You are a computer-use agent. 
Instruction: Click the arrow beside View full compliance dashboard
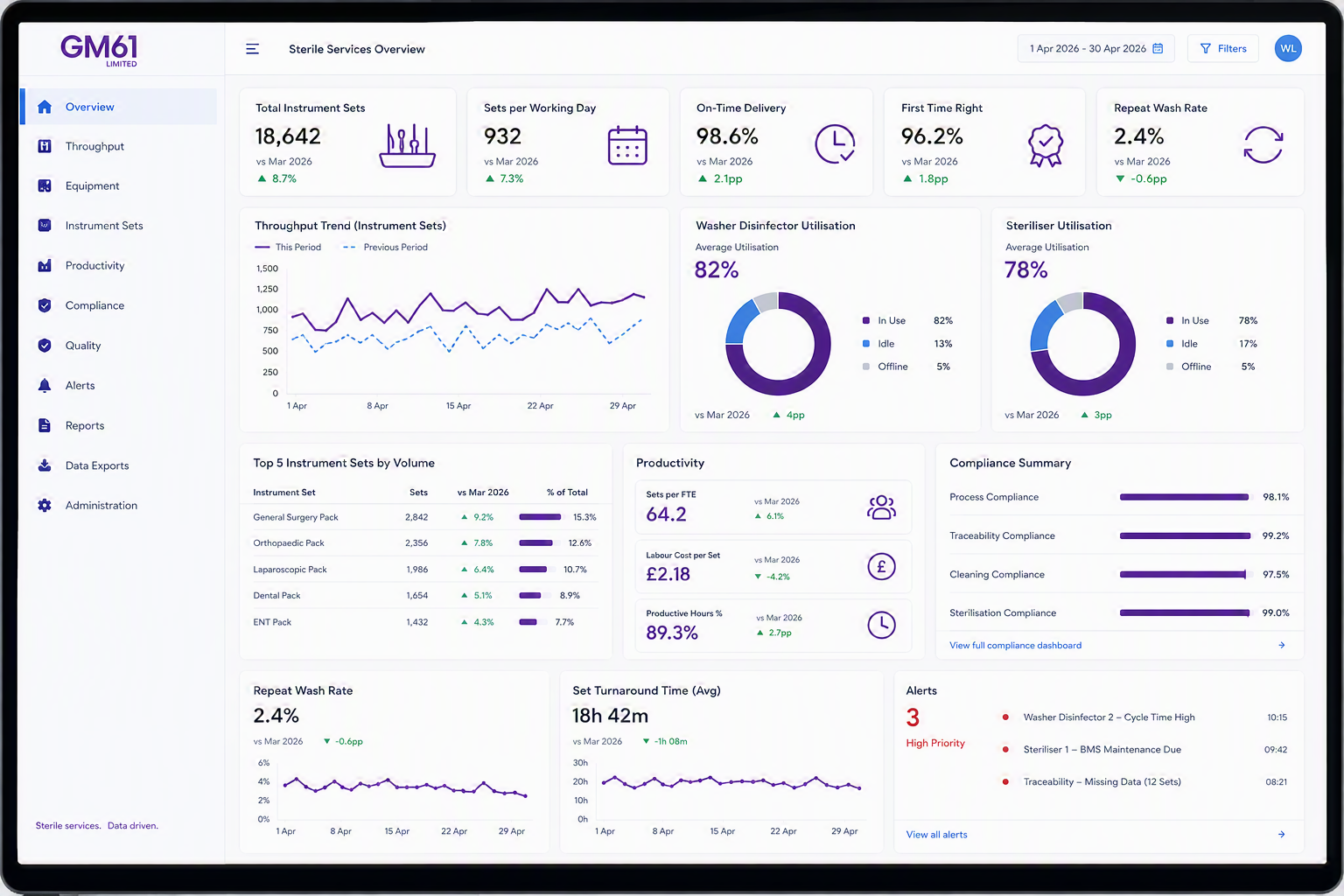click(1282, 645)
